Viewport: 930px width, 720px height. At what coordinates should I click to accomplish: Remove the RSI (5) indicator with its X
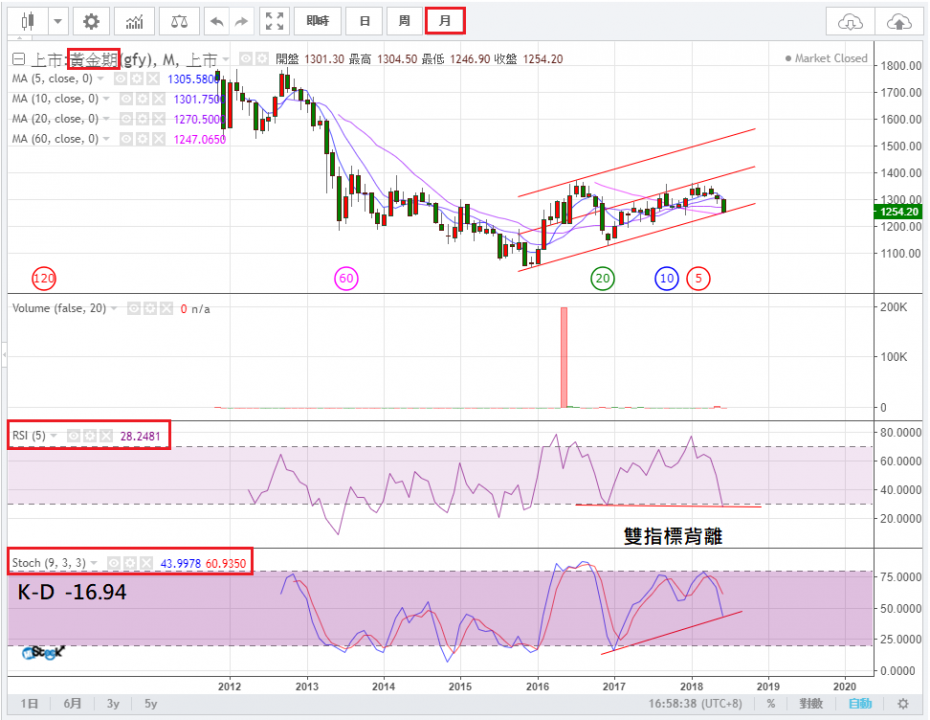pyautogui.click(x=106, y=436)
